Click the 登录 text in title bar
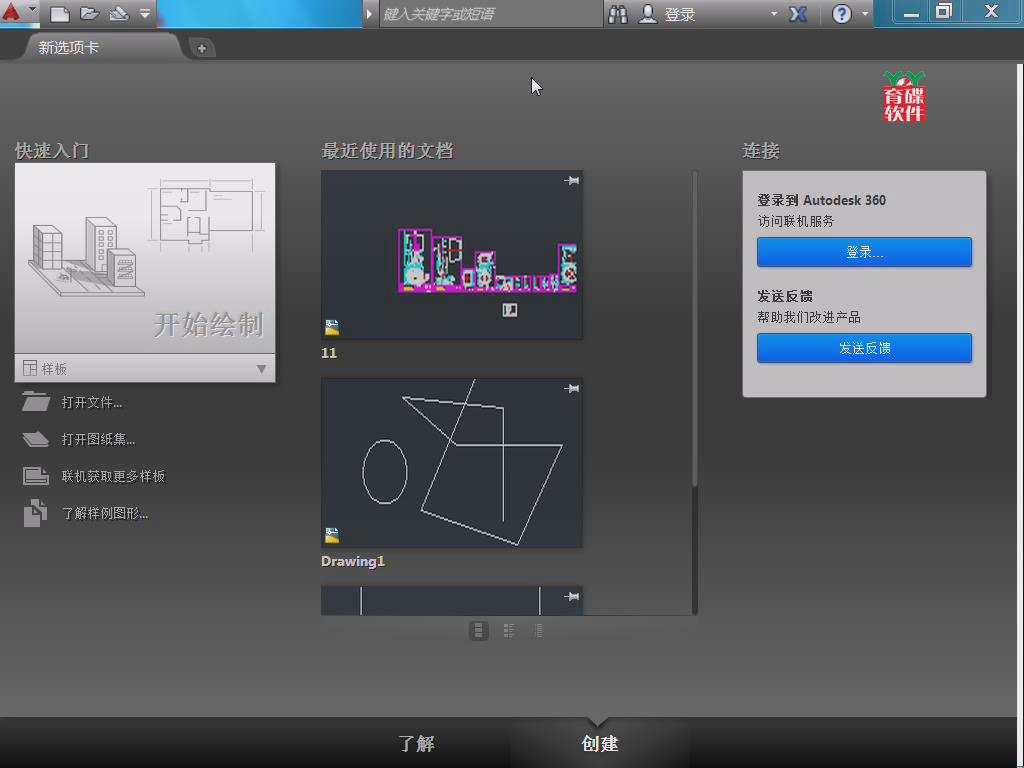This screenshot has height=768, width=1024. [x=680, y=14]
